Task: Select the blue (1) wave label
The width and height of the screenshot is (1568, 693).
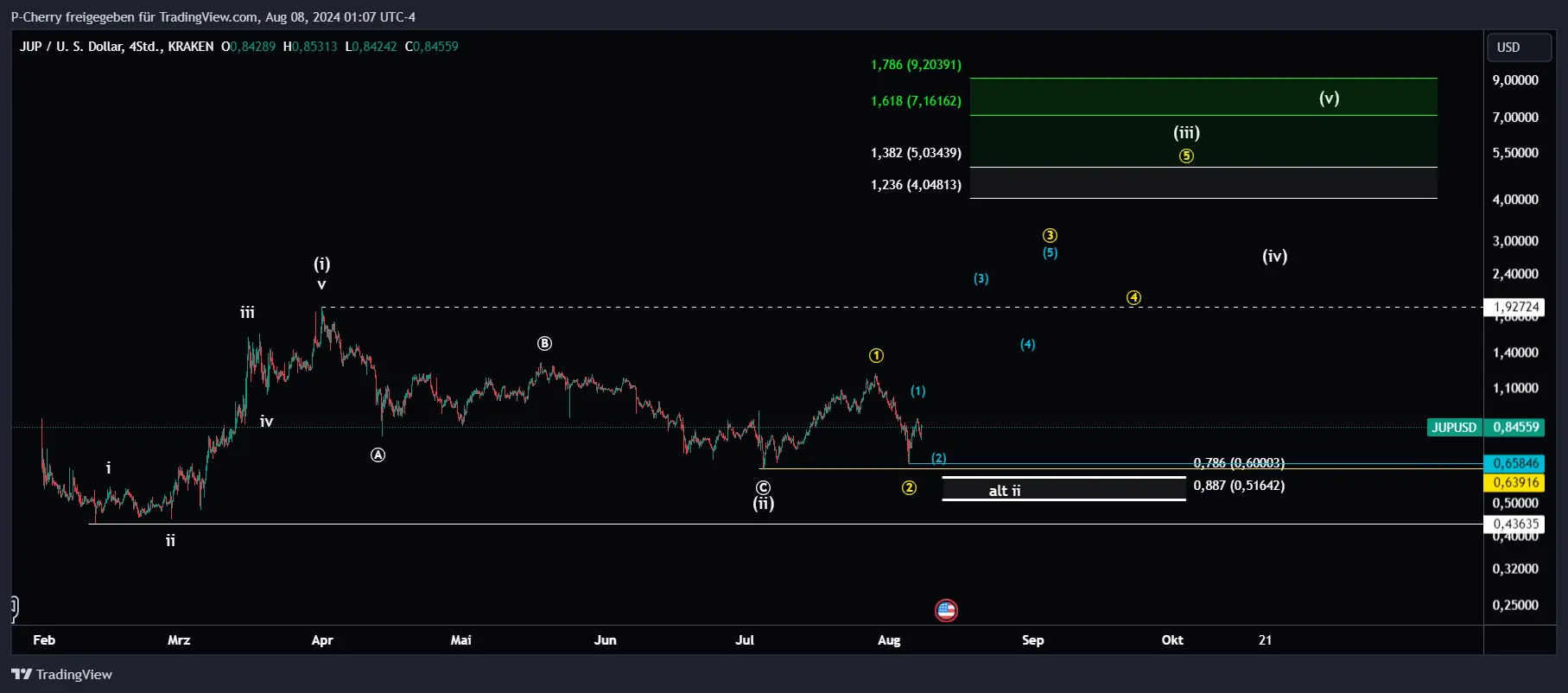Action: point(917,391)
